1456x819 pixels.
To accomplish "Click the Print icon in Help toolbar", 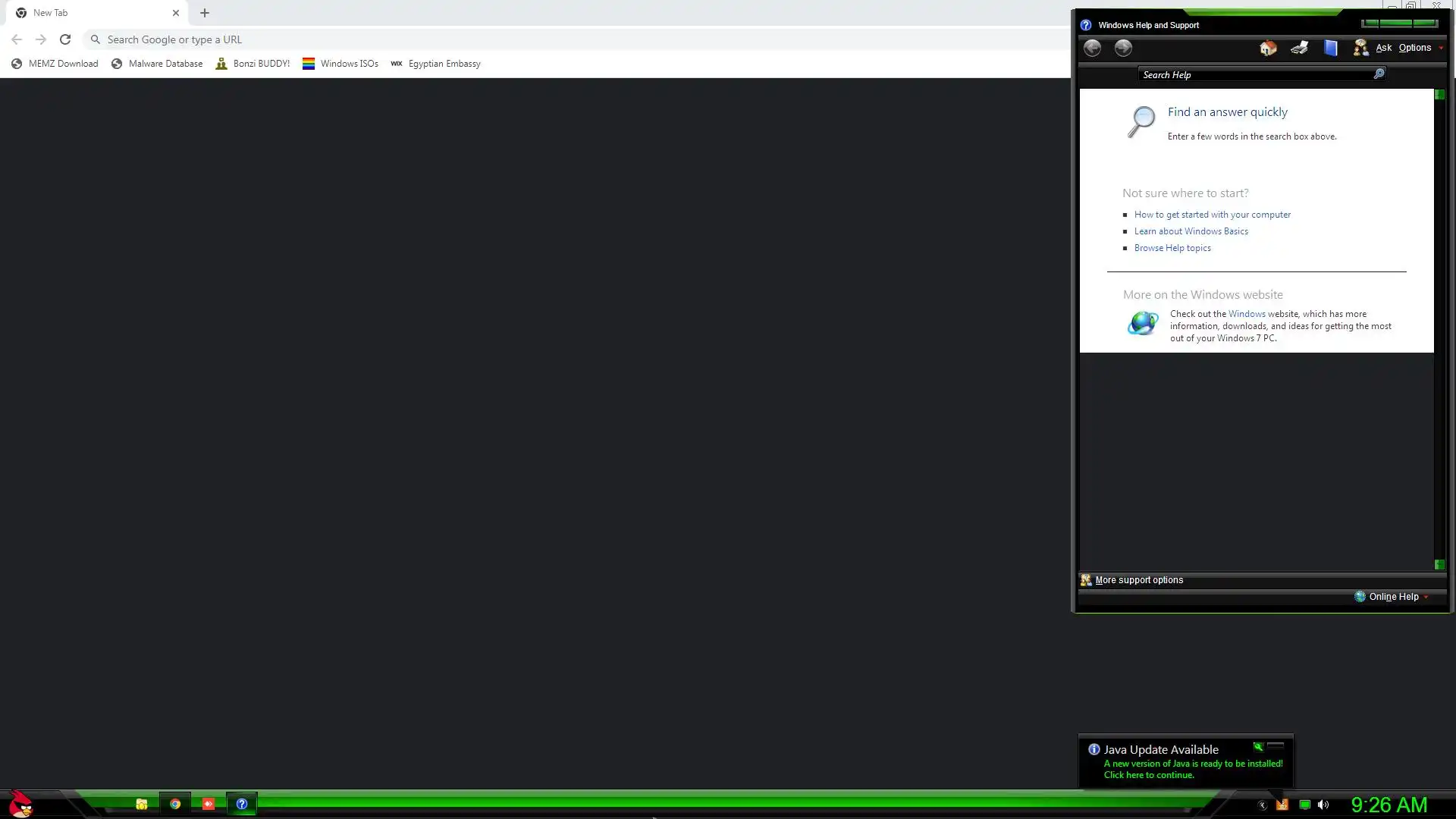I will 1299,48.
